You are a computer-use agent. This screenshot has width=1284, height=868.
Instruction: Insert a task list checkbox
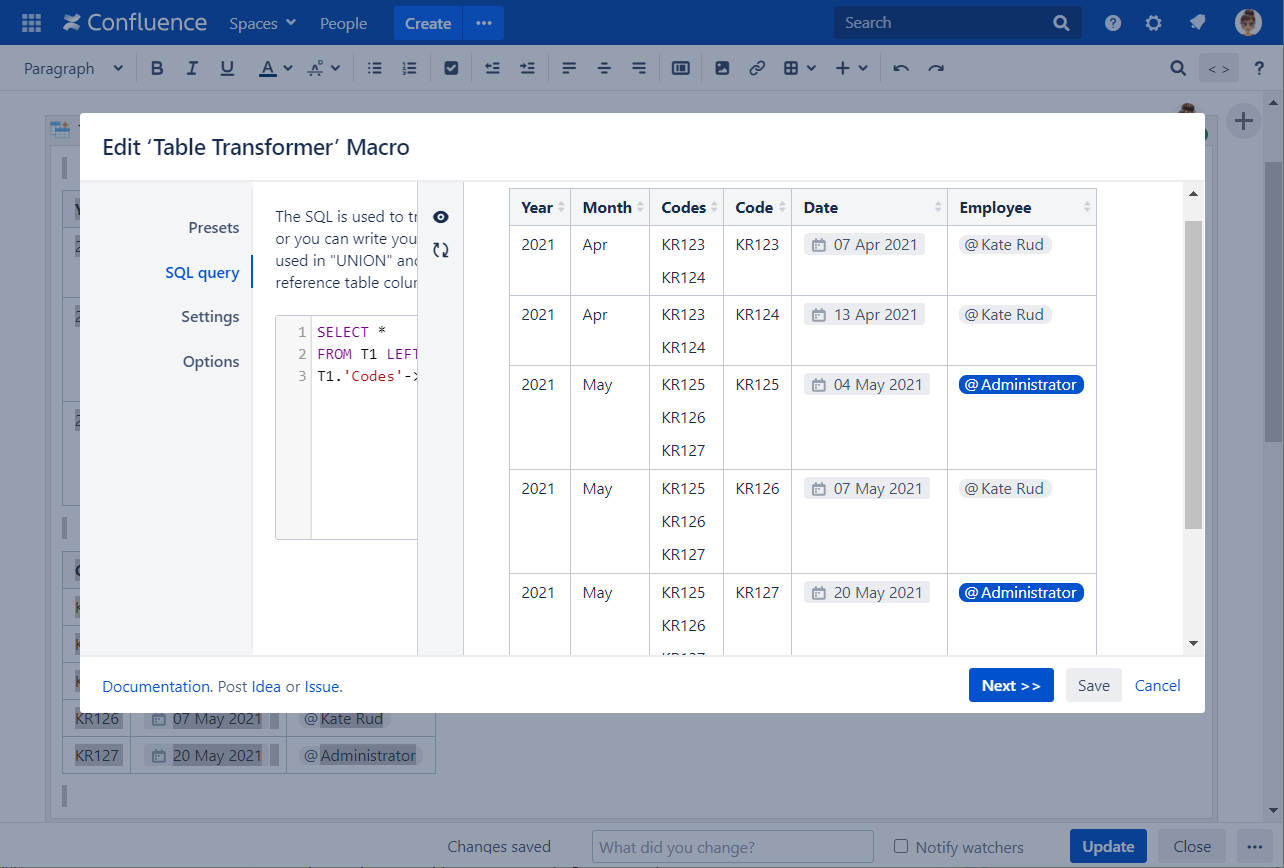[451, 68]
